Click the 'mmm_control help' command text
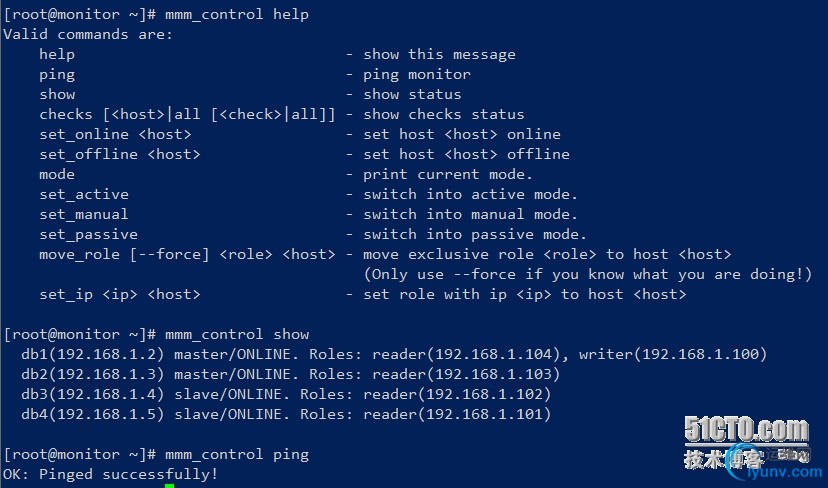The width and height of the screenshot is (828, 488). coord(237,14)
